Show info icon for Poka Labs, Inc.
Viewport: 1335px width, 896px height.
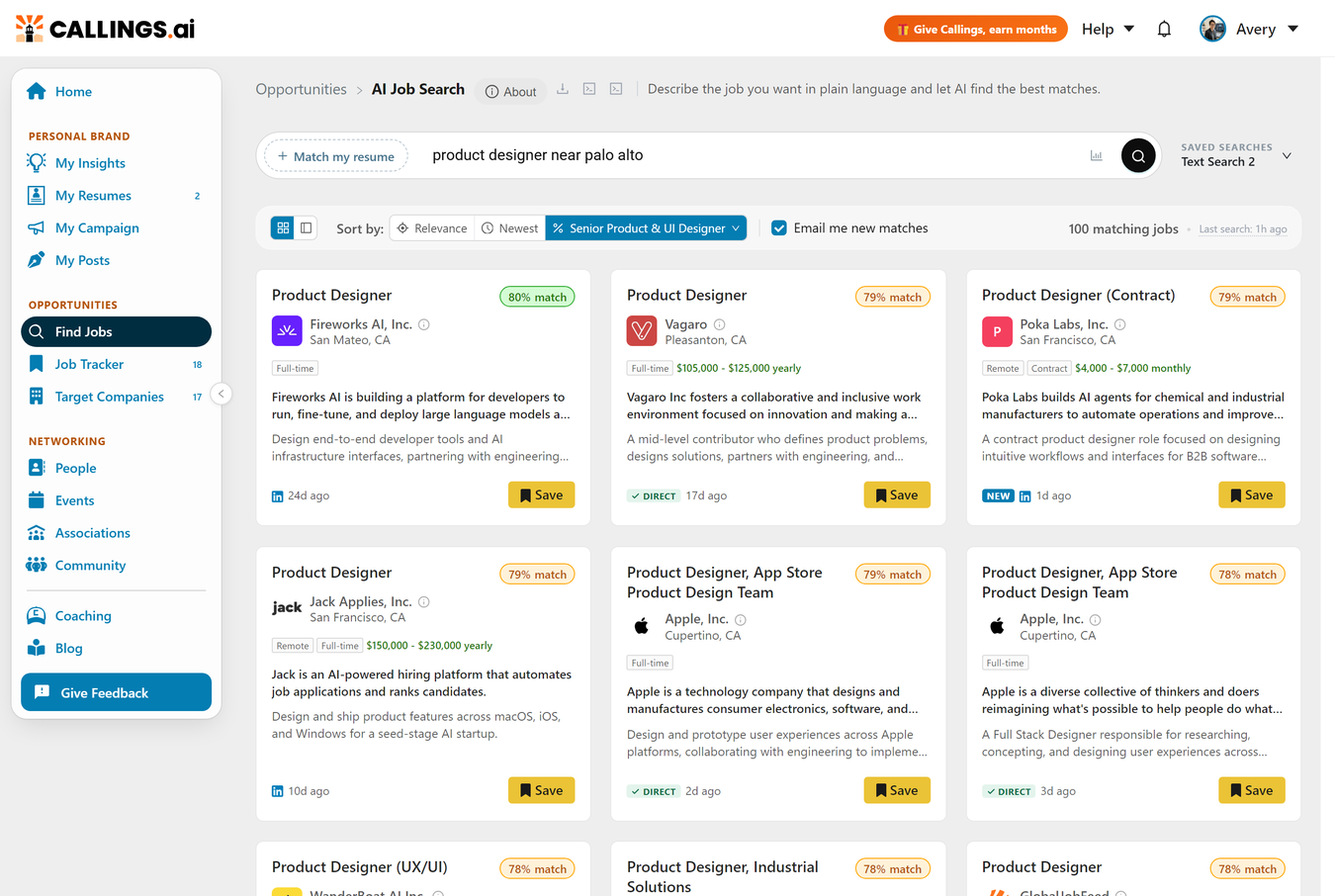click(x=1120, y=324)
